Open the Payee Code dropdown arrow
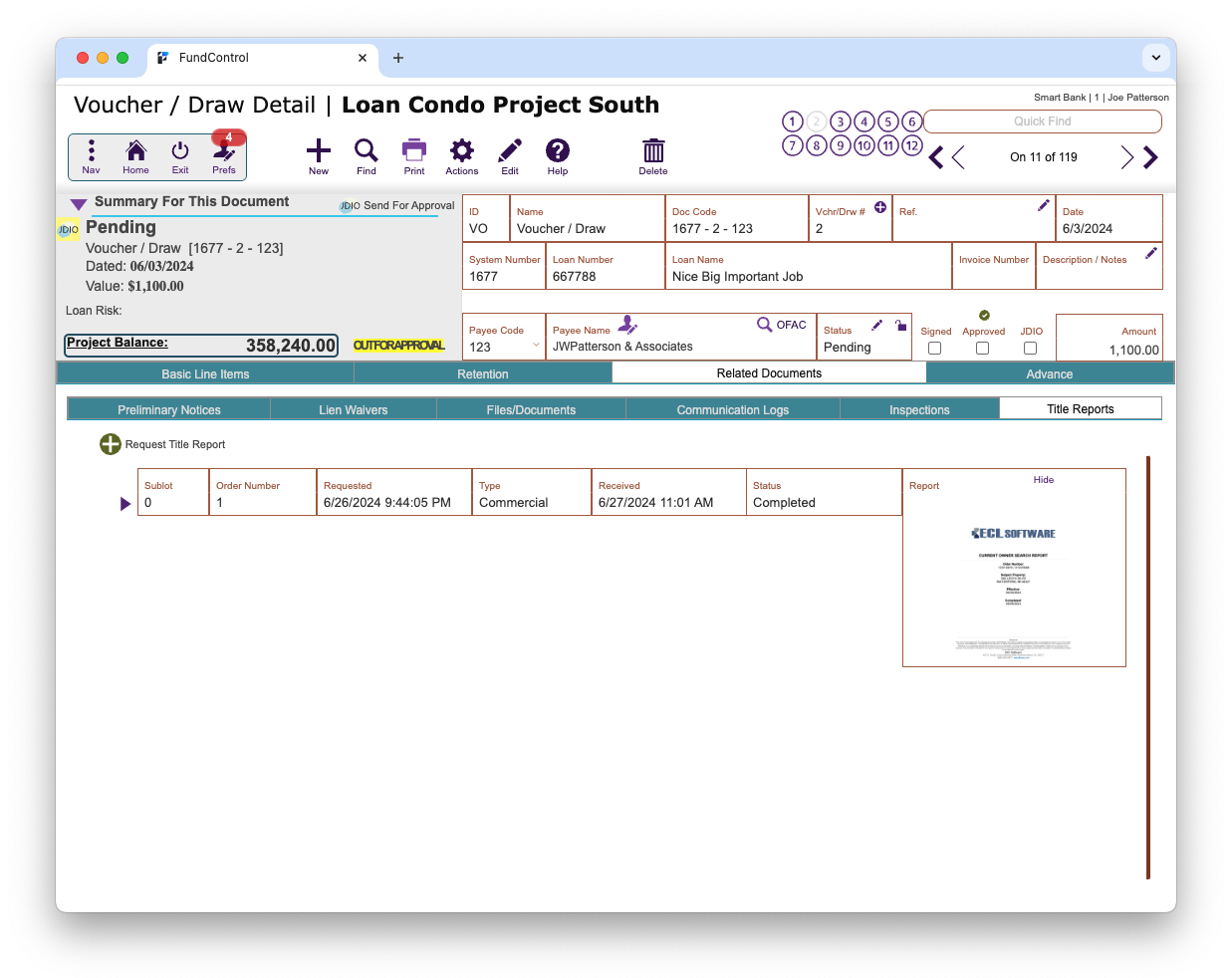Image resolution: width=1232 pixels, height=978 pixels. pos(536,346)
